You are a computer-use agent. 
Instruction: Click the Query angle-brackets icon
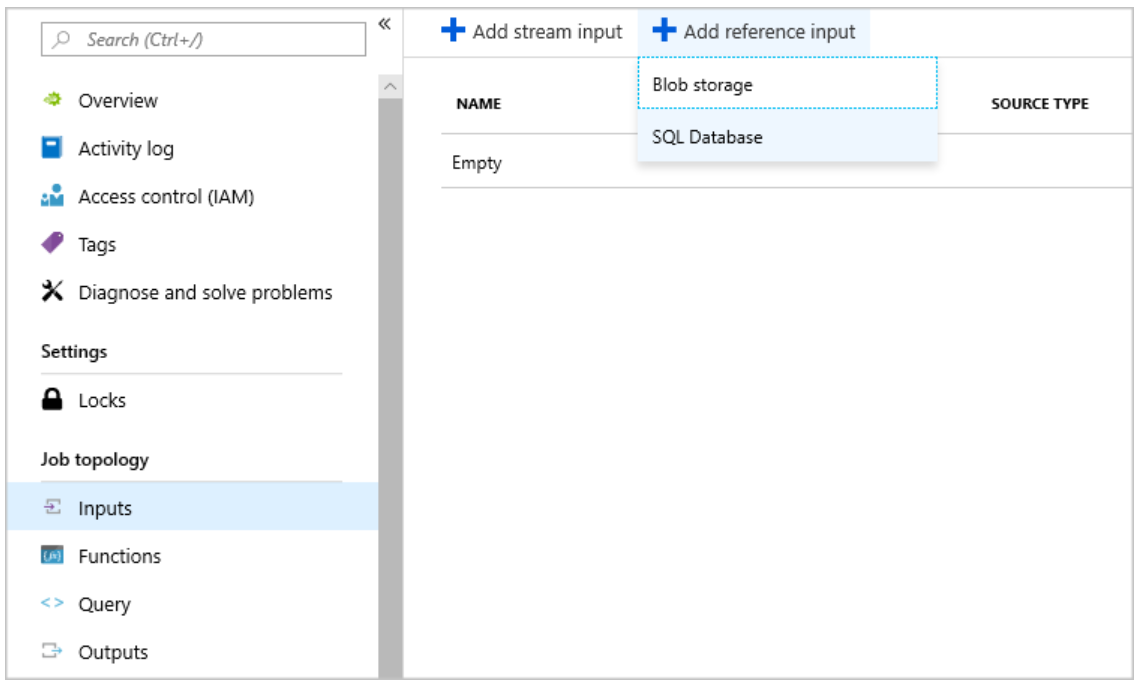[x=52, y=604]
